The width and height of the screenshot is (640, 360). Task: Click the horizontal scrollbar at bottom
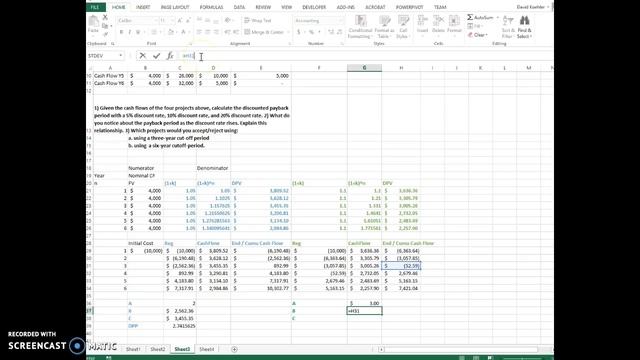[x=461, y=349]
